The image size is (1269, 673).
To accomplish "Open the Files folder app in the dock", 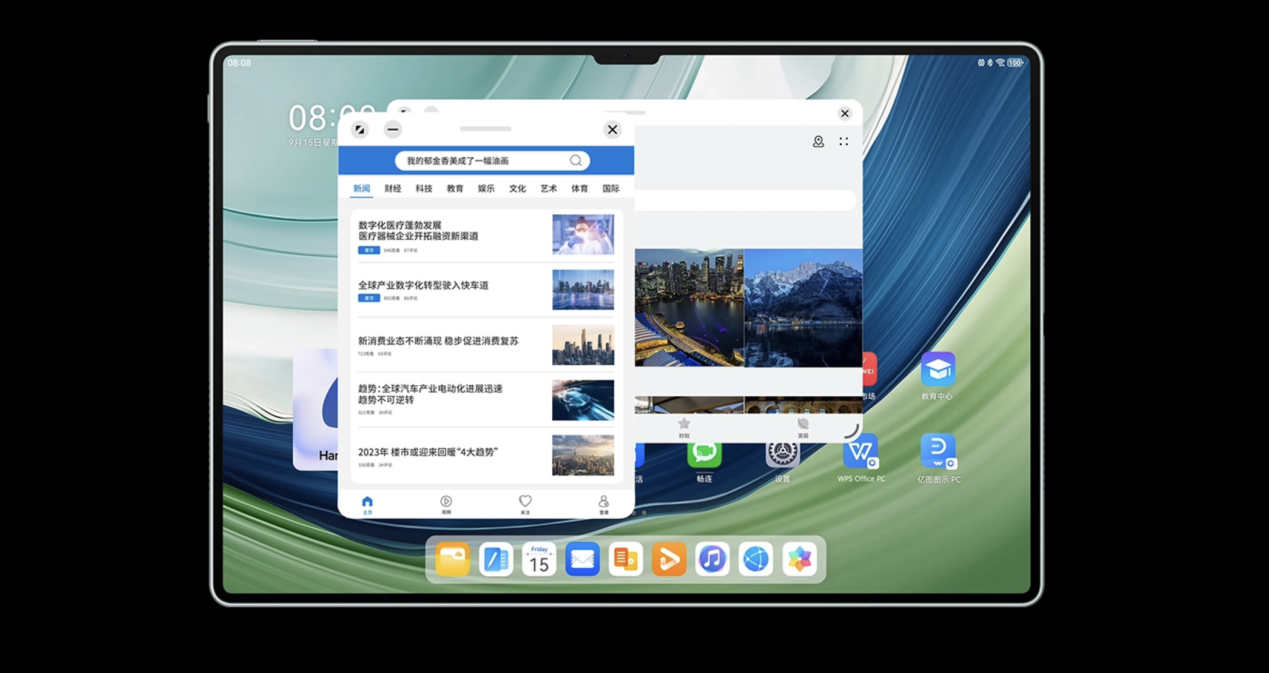I will 452,559.
